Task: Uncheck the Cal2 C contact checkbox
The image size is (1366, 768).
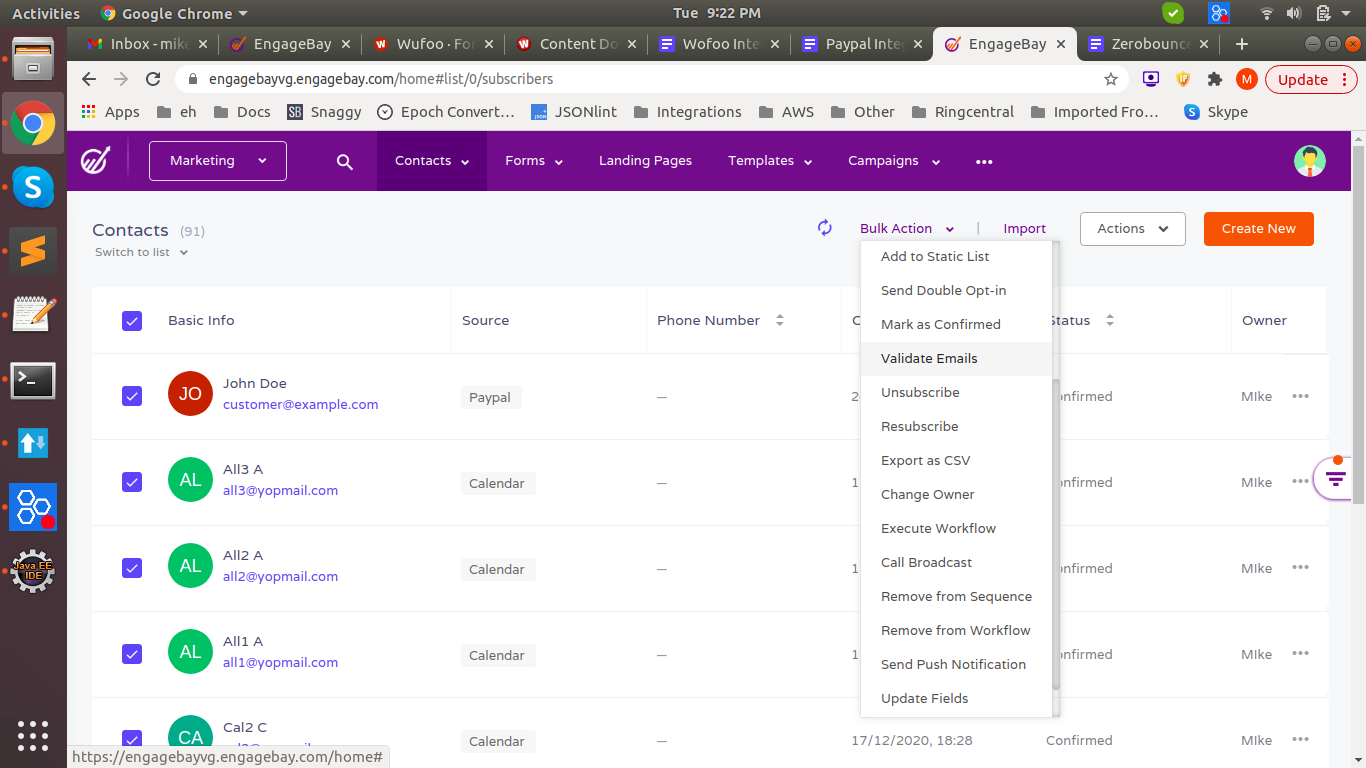Action: [x=132, y=740]
